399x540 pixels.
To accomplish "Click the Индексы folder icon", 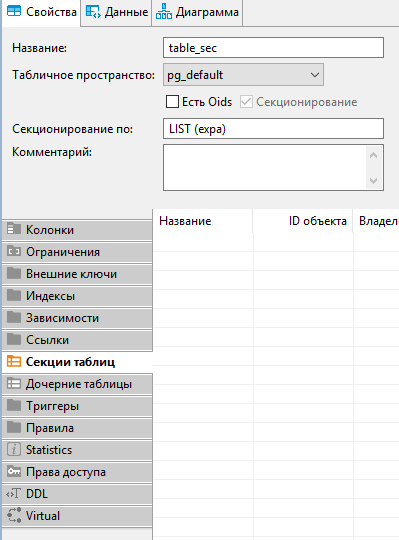I will 14,295.
